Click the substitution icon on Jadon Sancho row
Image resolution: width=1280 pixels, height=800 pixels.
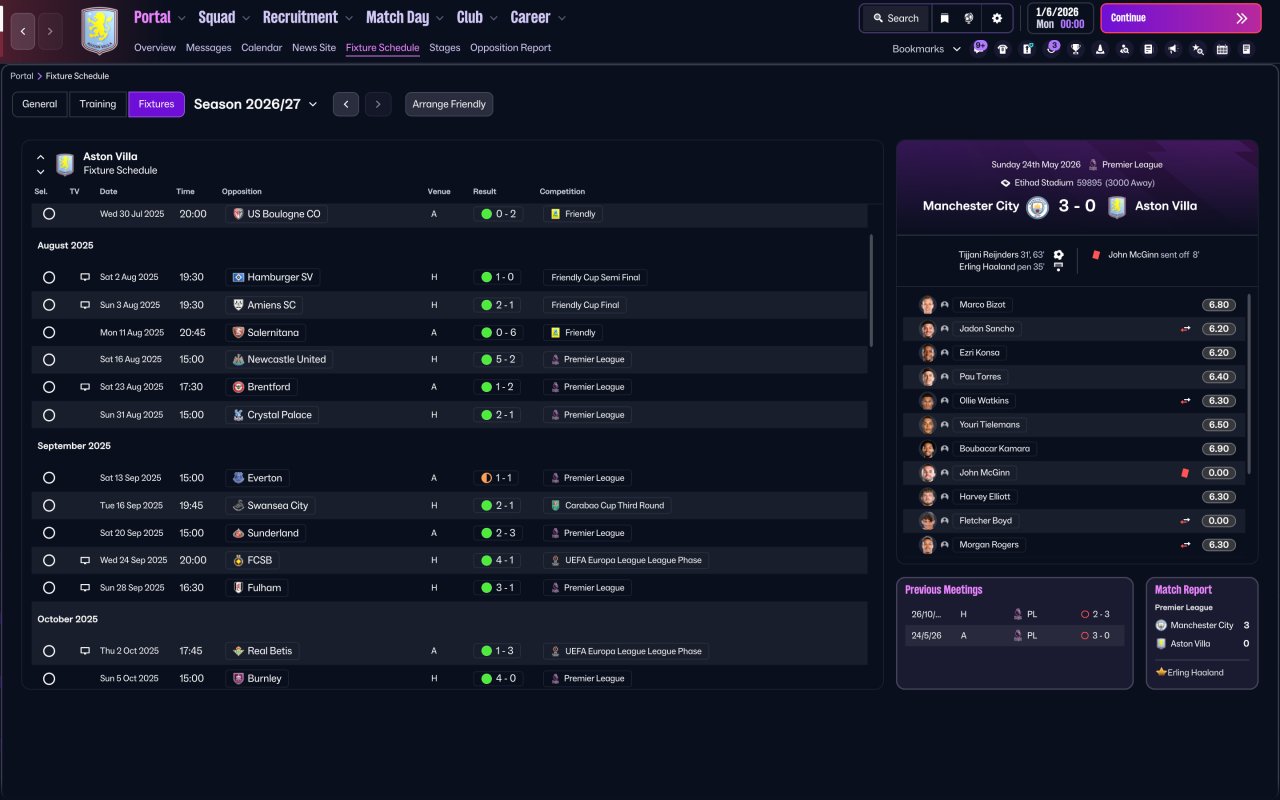pos(1185,329)
